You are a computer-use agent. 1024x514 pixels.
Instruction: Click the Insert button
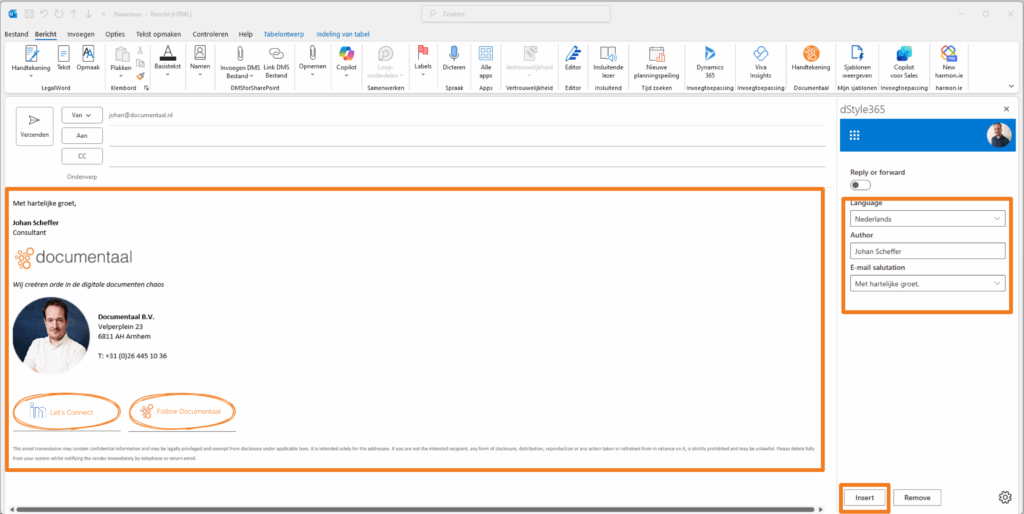tap(864, 498)
